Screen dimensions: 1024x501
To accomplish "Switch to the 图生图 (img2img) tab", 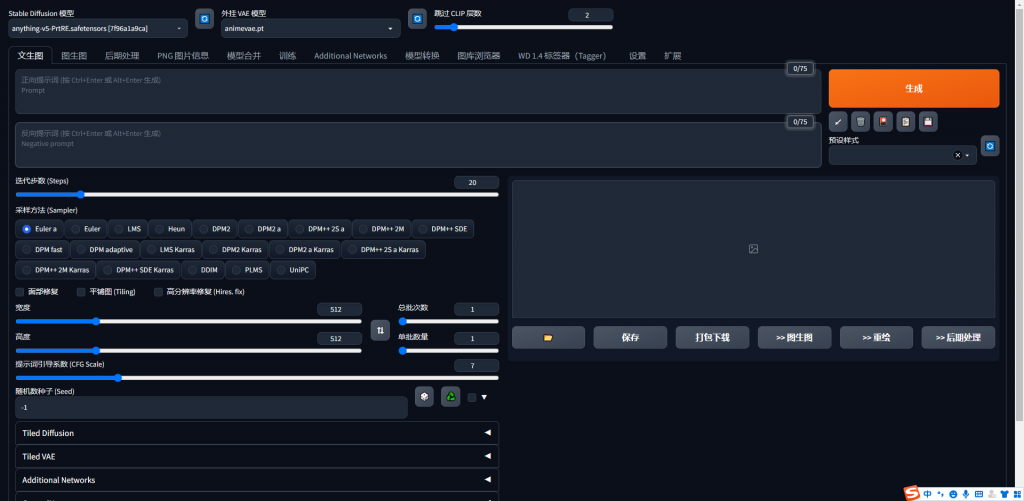I will click(x=74, y=56).
